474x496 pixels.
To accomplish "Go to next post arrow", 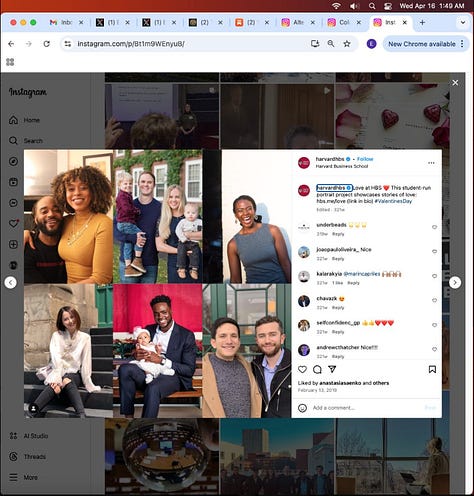I will [455, 283].
